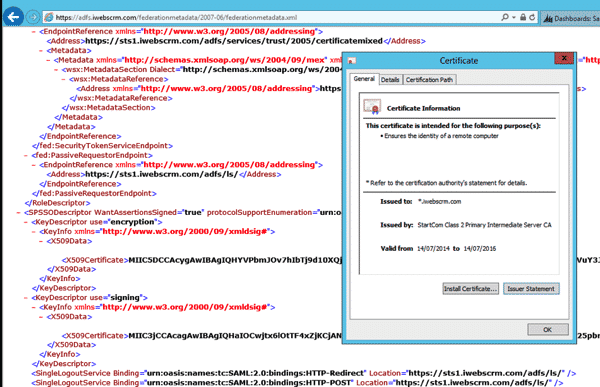Click the search magnifier in address bar
This screenshot has height=387, width=600.
[505, 17]
